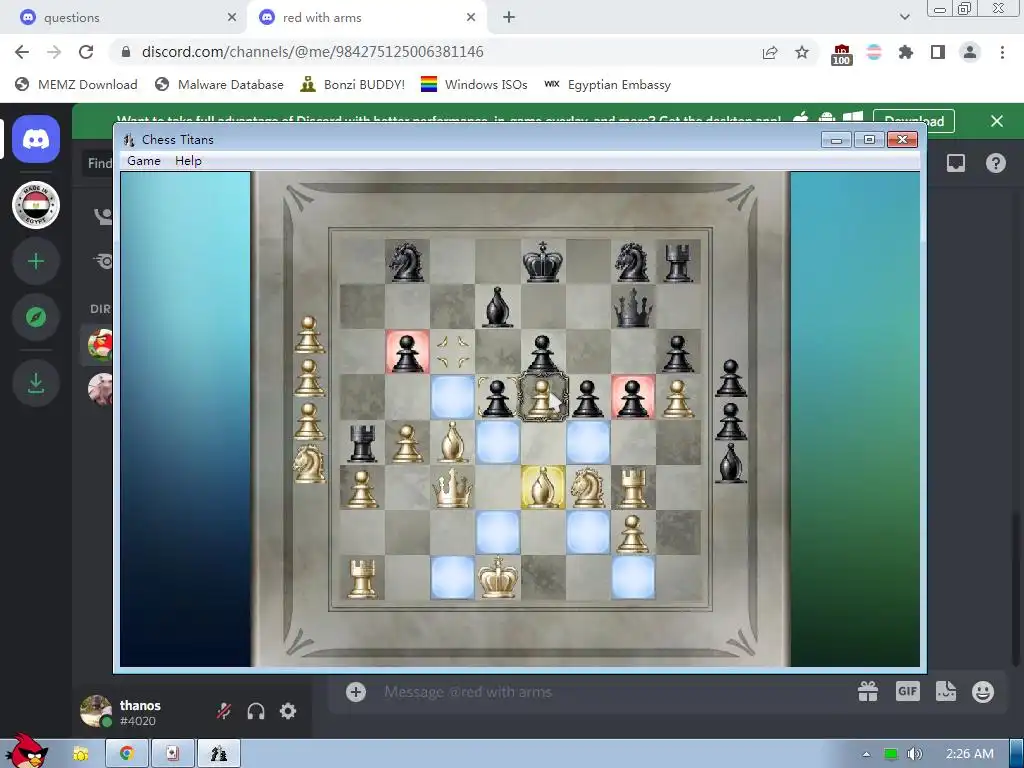
Task: Open Discord user settings gear
Action: pyautogui.click(x=288, y=711)
